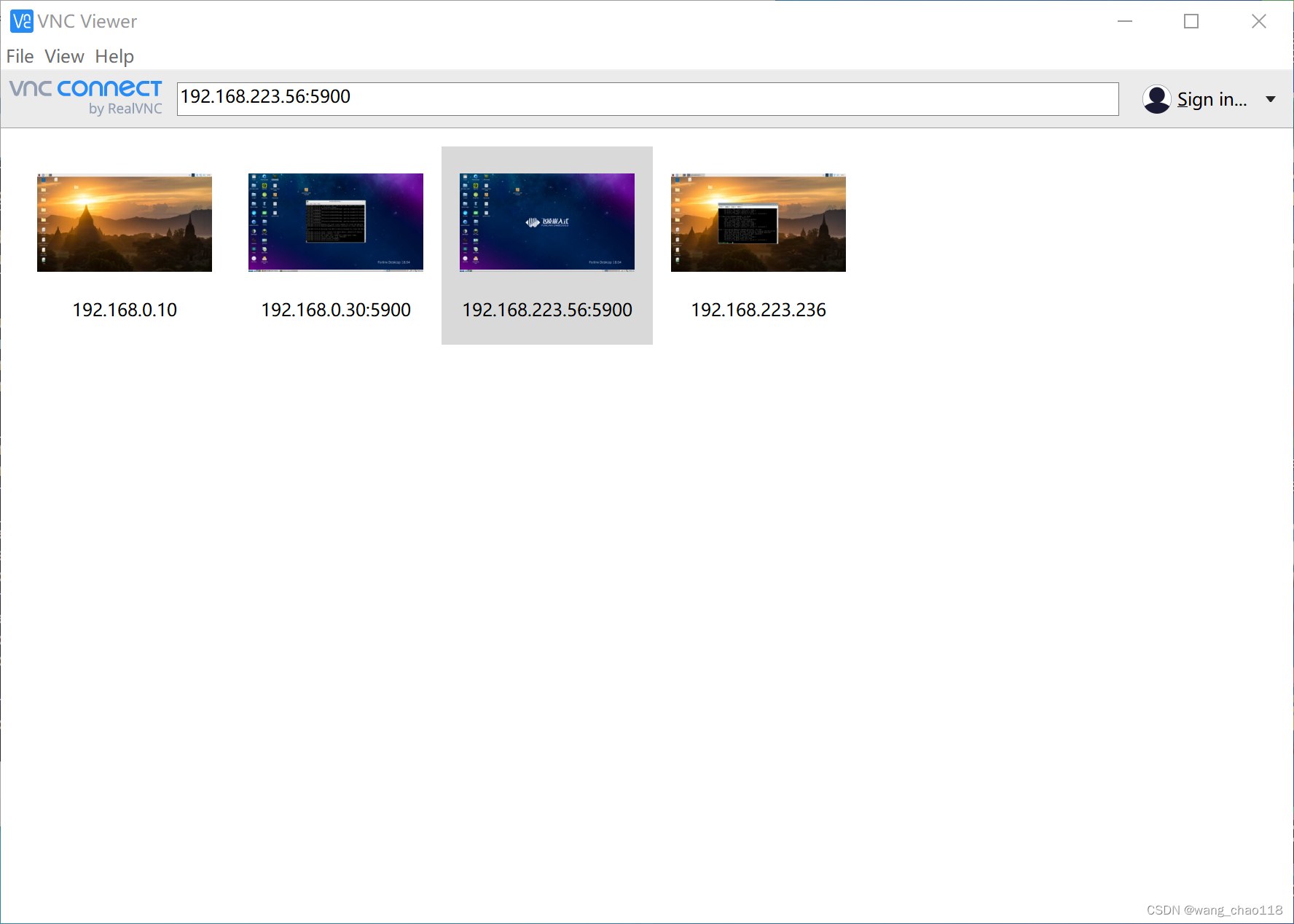Open the View menu
1294x924 pixels.
(64, 56)
